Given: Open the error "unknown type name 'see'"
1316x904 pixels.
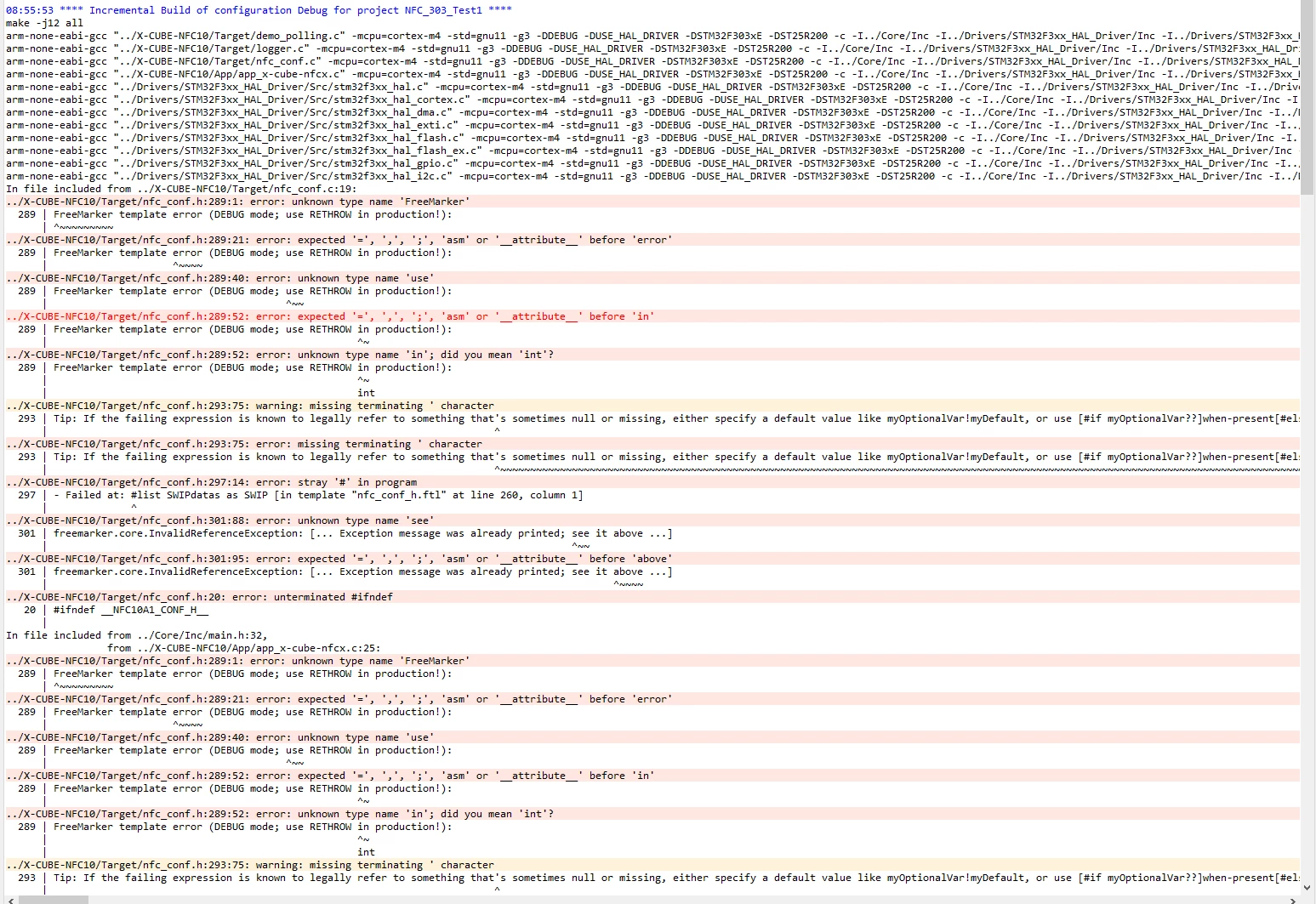Looking at the screenshot, I should pos(652,520).
